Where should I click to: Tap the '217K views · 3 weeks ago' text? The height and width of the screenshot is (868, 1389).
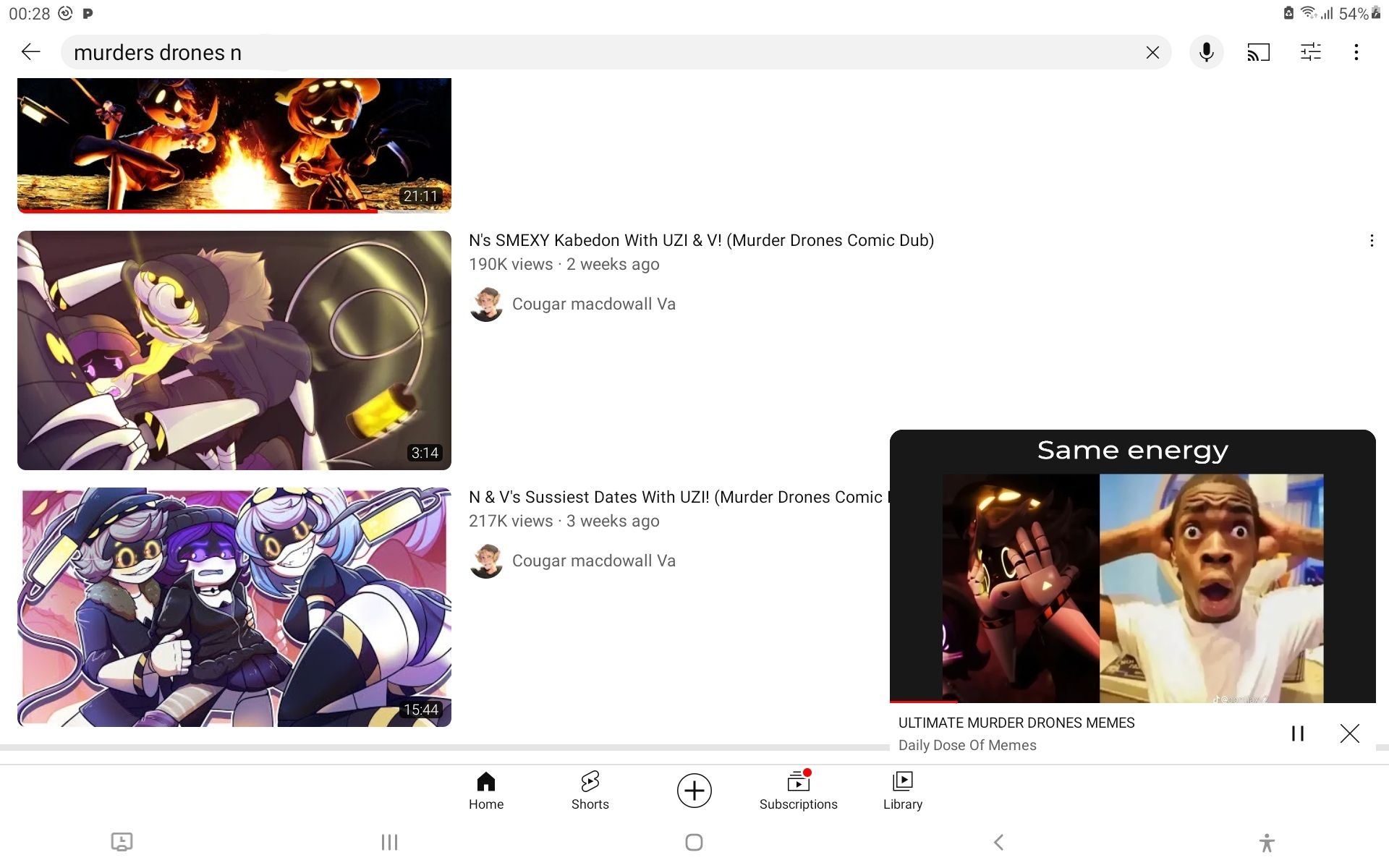pos(564,521)
